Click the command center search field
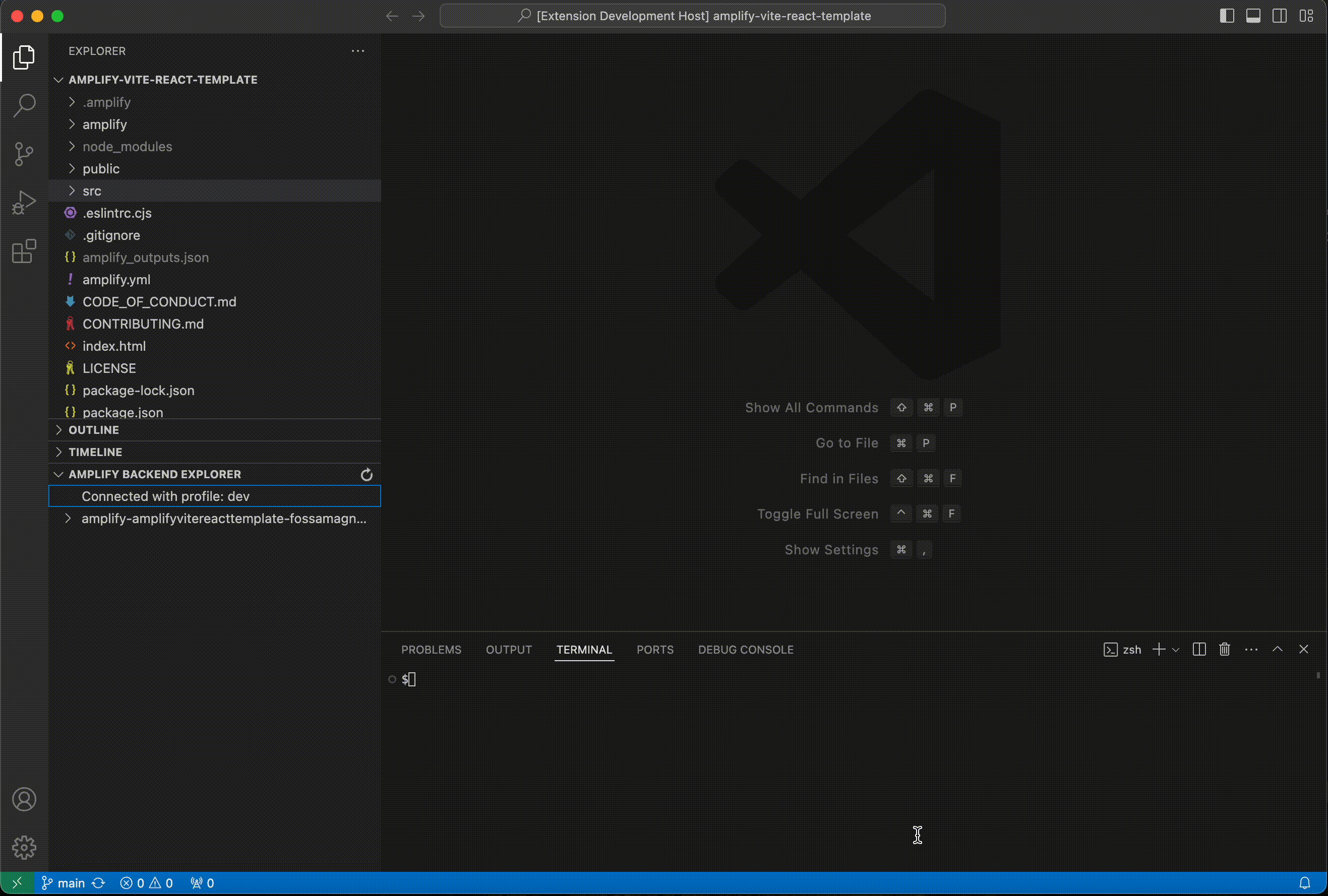 coord(693,16)
